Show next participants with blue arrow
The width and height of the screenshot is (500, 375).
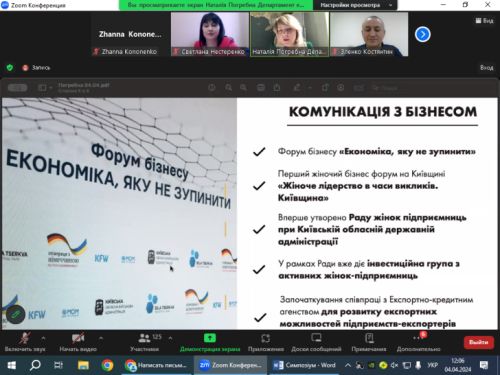[x=423, y=34]
